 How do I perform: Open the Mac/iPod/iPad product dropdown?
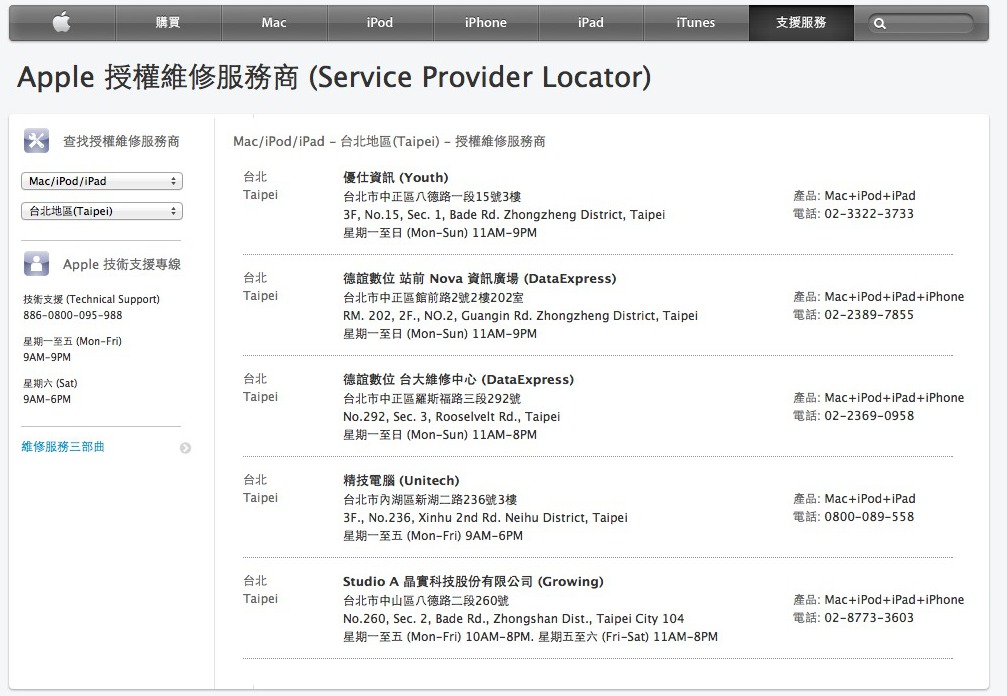click(x=102, y=181)
